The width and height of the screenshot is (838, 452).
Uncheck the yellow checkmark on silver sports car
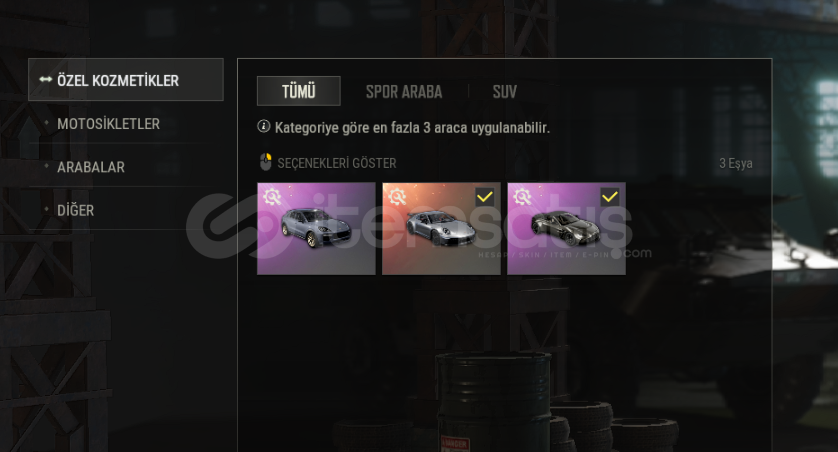[485, 197]
